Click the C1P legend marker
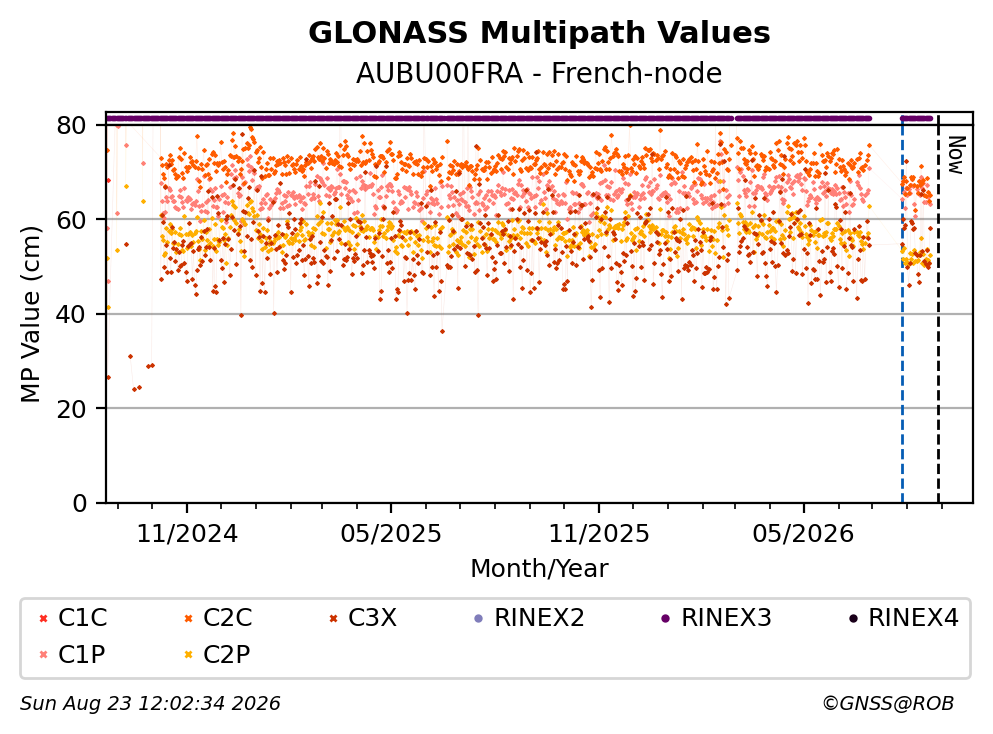 pos(43,655)
